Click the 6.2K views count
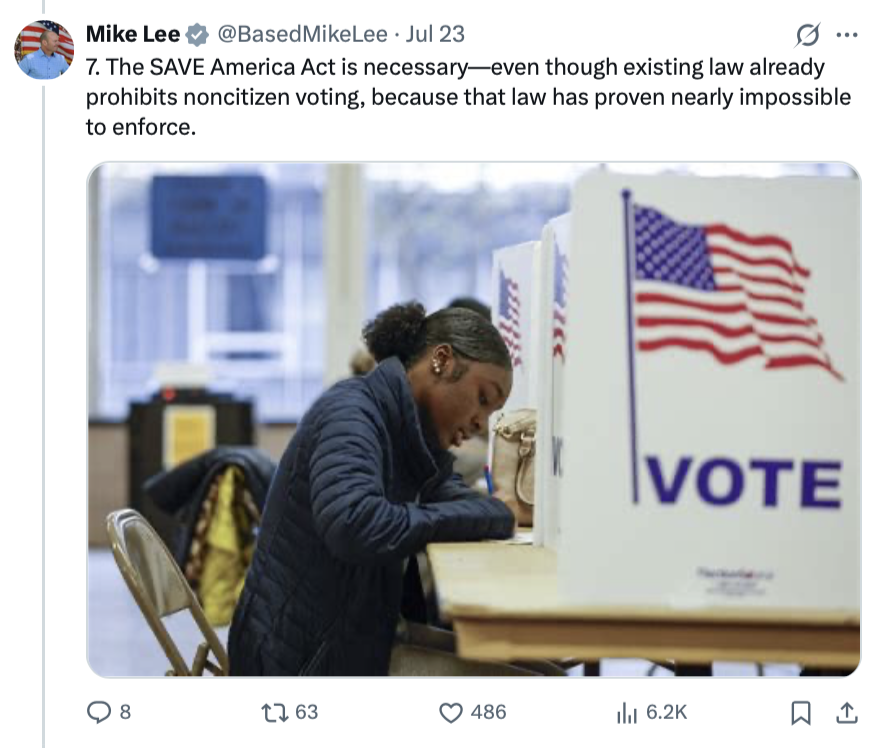Screen dimensions: 884x748 (666, 712)
